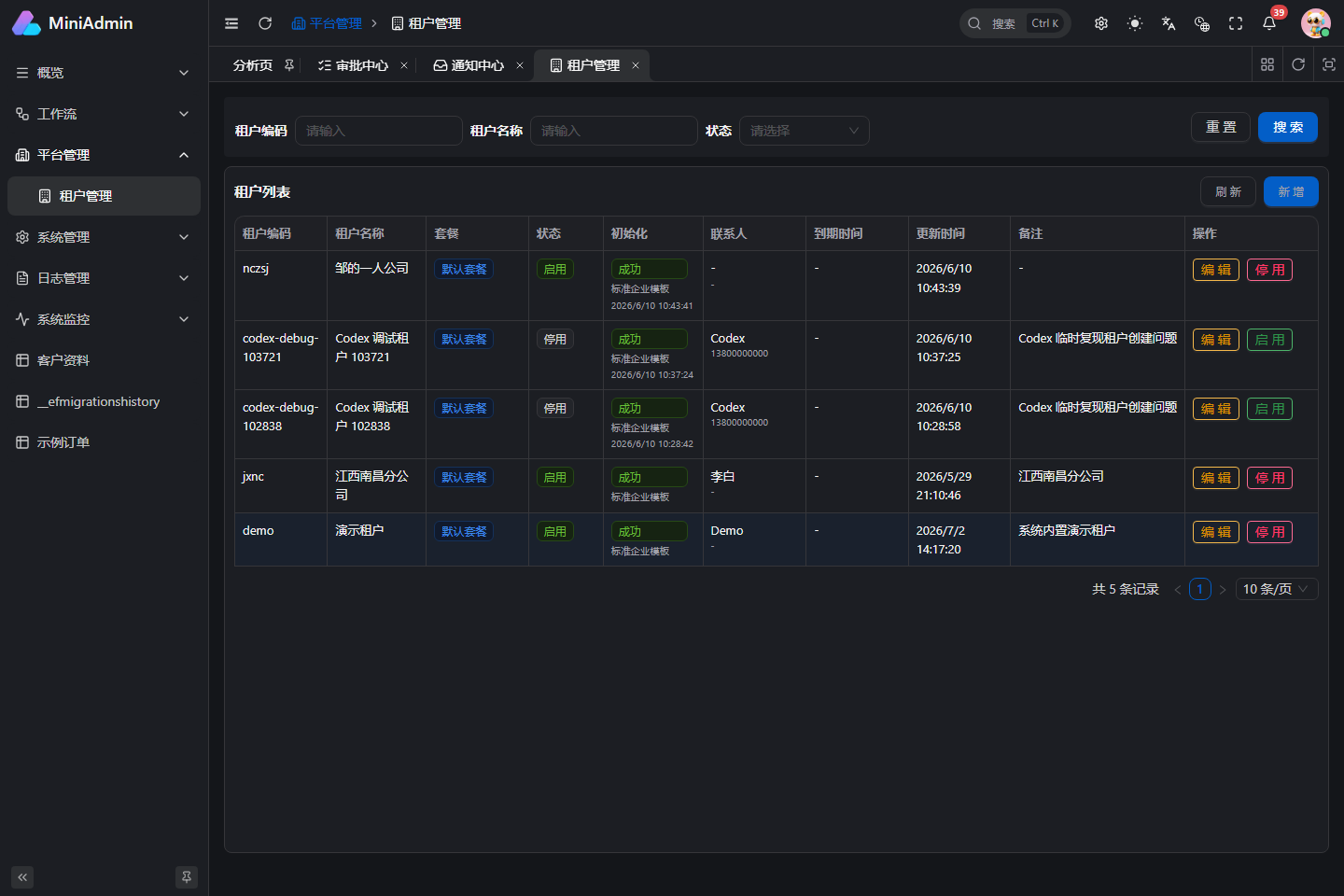
Task: Collapse the sidebar with the double-chevron icon
Action: pos(22,877)
